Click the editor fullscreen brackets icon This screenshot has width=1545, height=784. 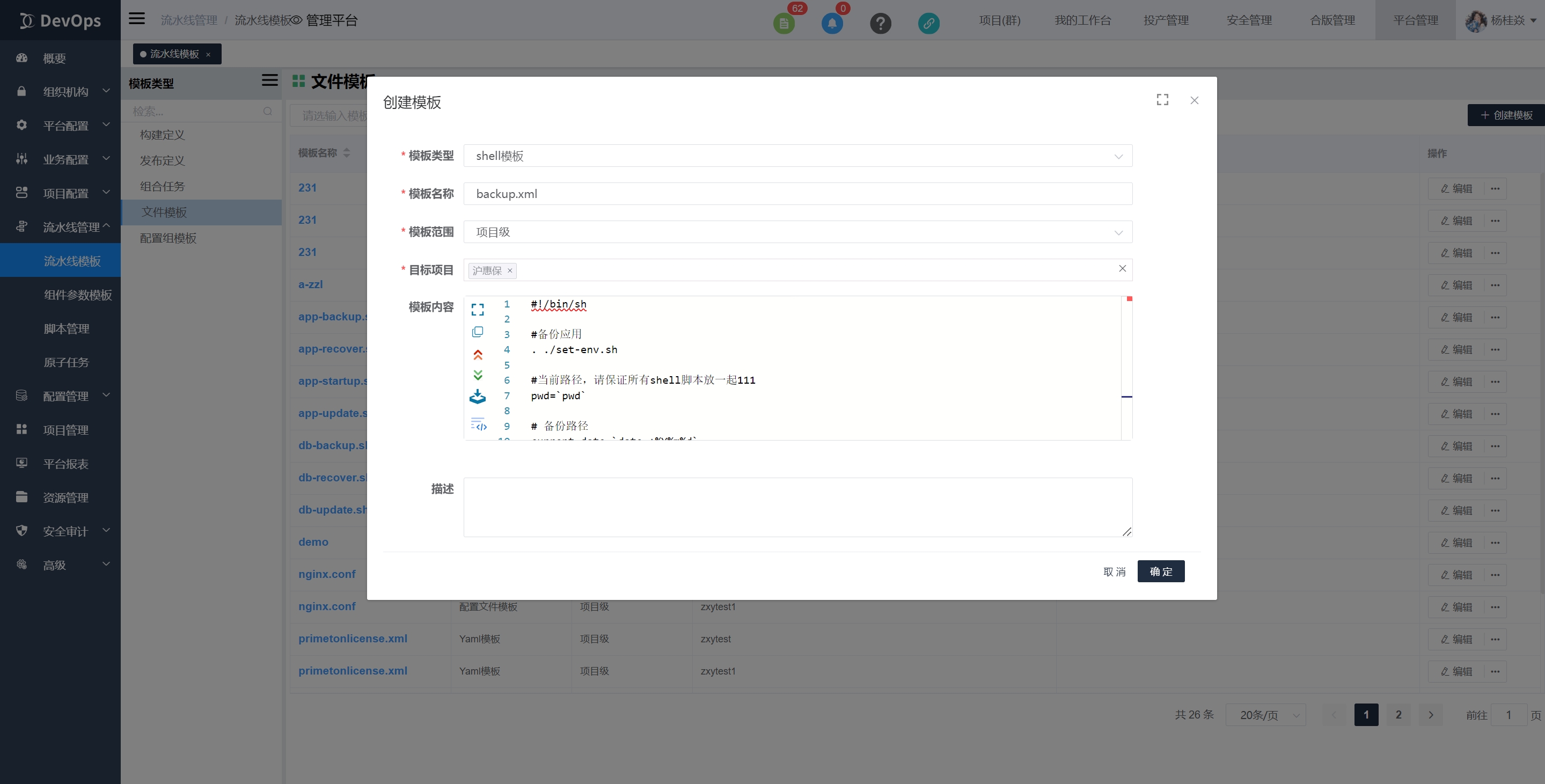[478, 310]
